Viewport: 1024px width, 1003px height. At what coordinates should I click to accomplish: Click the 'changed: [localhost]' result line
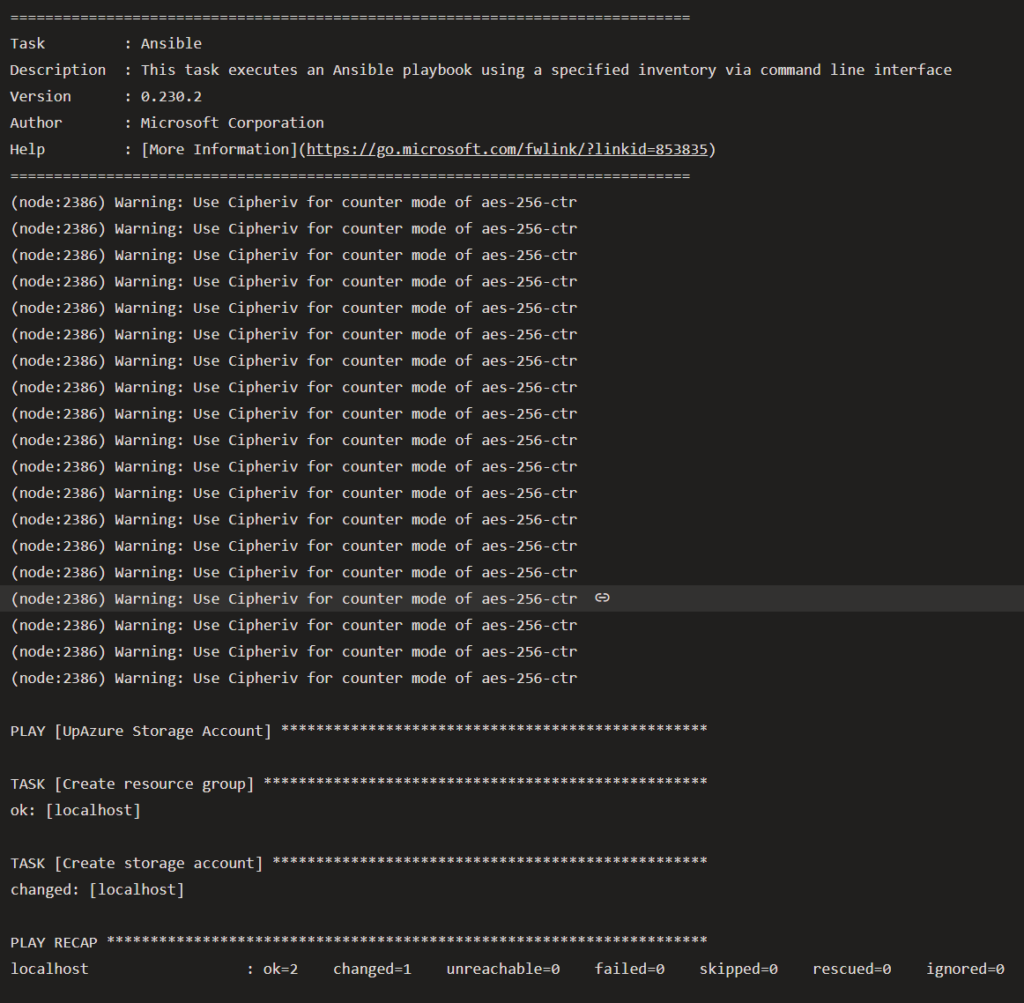(x=97, y=889)
